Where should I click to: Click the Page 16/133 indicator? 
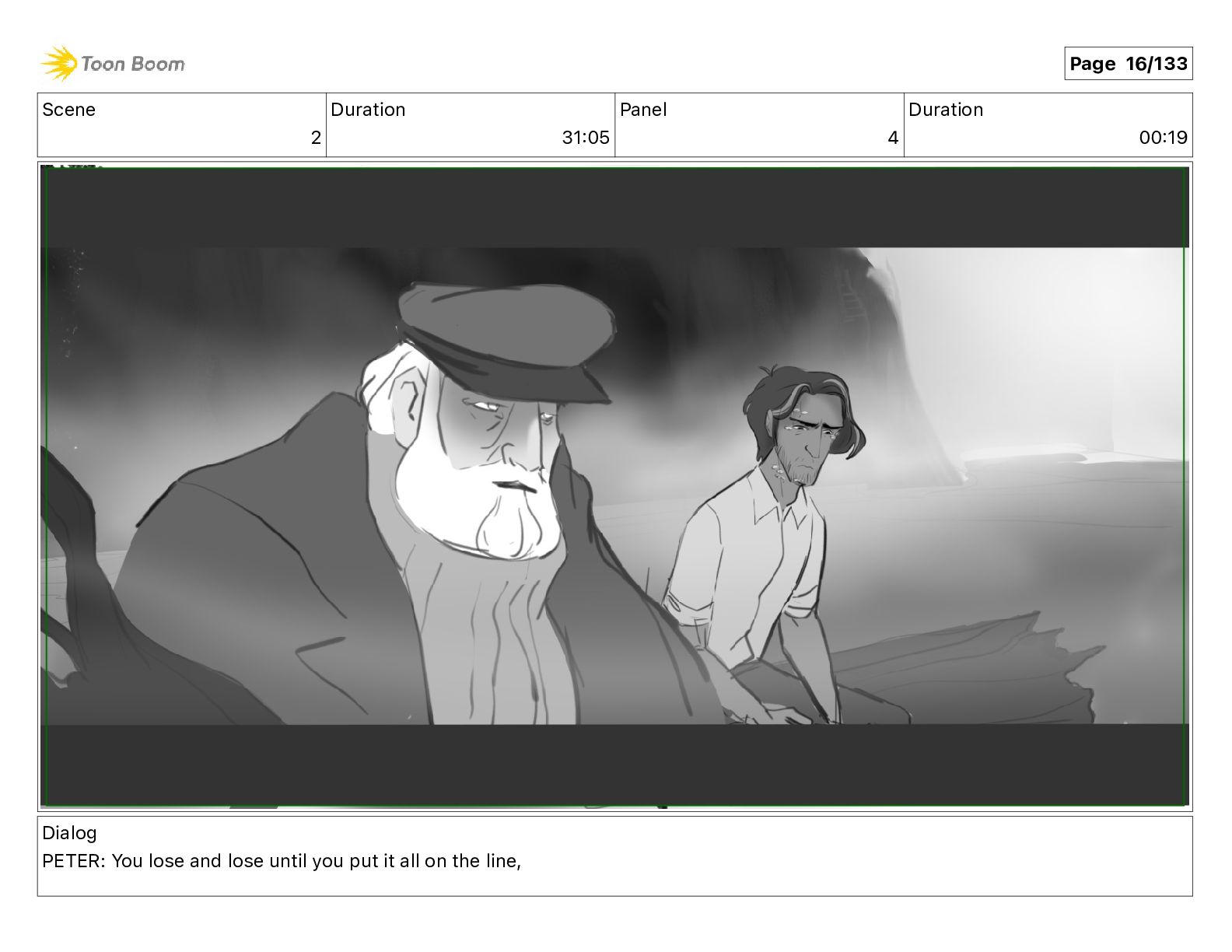(x=1128, y=64)
